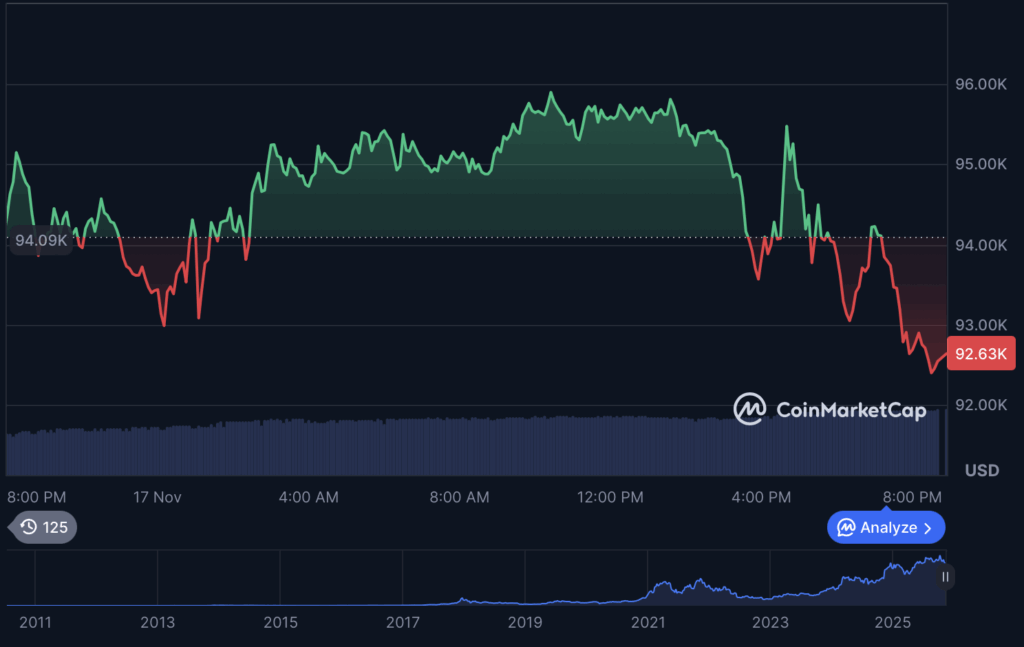Image resolution: width=1024 pixels, height=647 pixels.
Task: Click the 17 Nov axis label
Action: coord(157,497)
